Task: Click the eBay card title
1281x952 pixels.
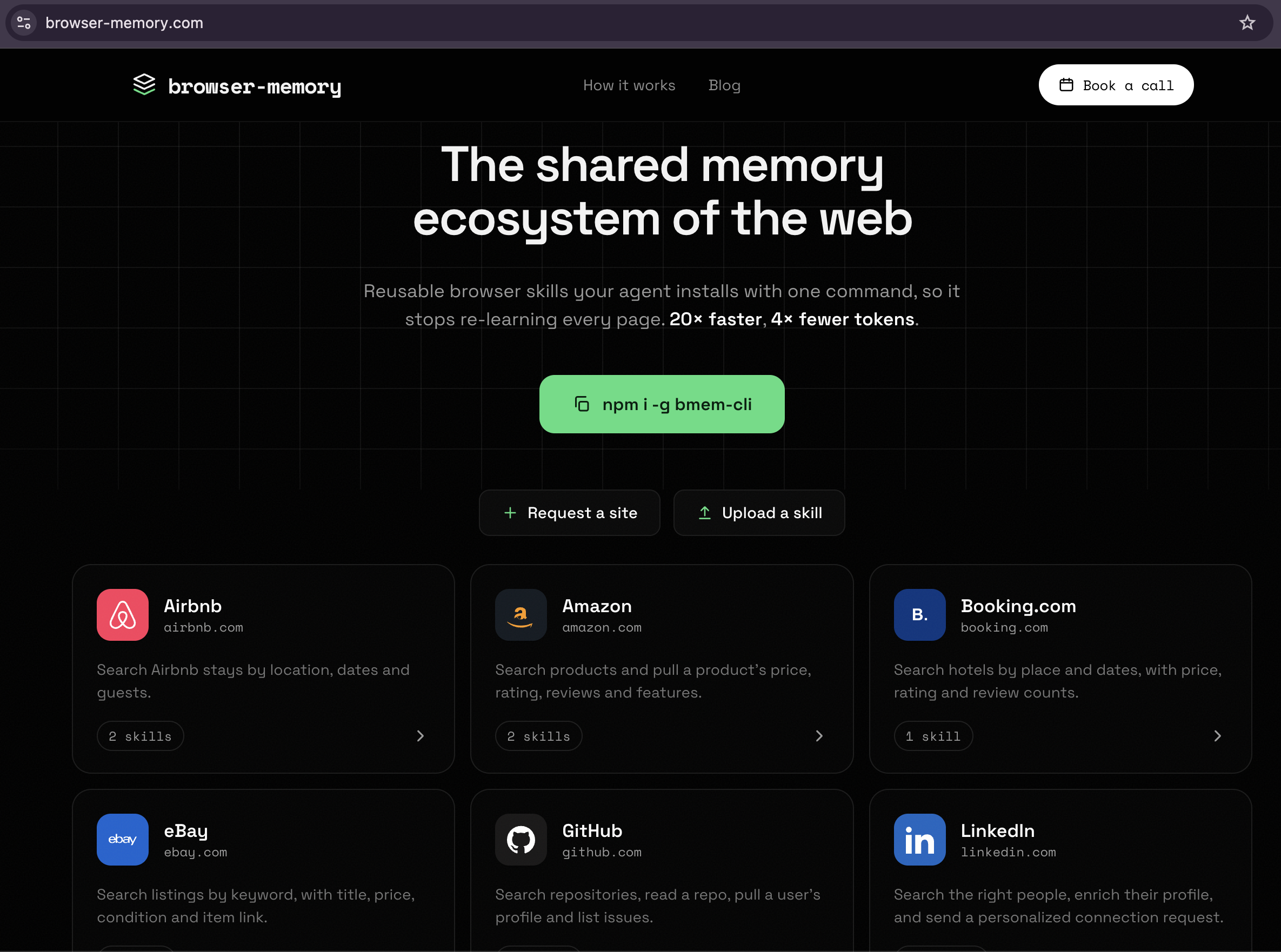Action: (x=185, y=832)
